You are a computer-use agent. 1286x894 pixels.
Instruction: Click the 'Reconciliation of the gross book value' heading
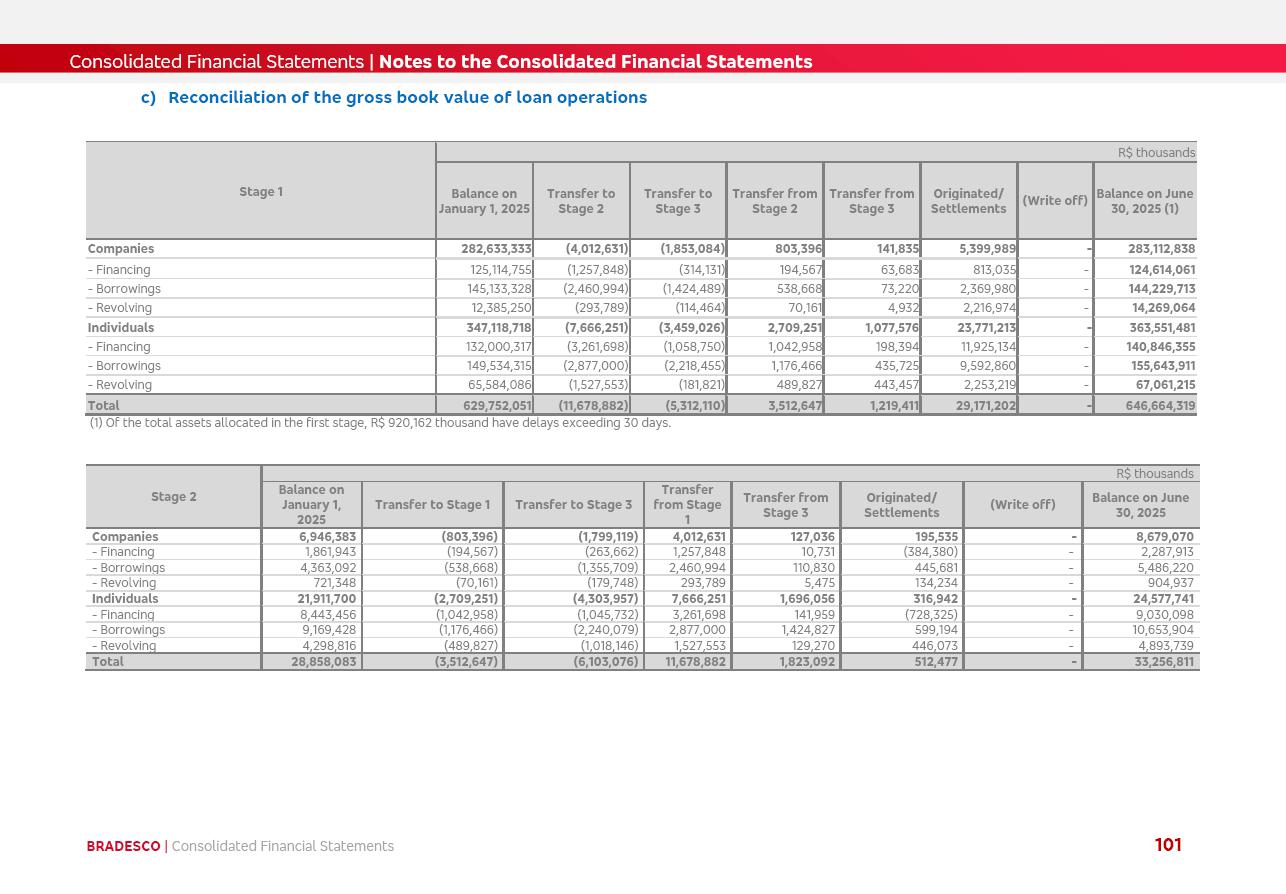(x=407, y=98)
